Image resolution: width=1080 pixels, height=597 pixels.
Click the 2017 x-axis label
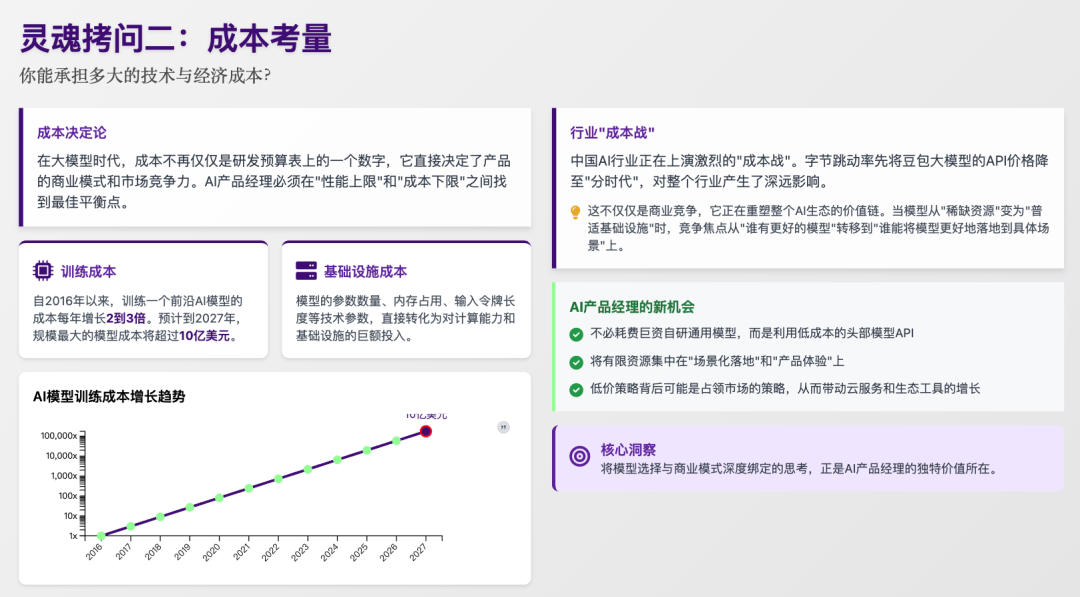(x=124, y=552)
